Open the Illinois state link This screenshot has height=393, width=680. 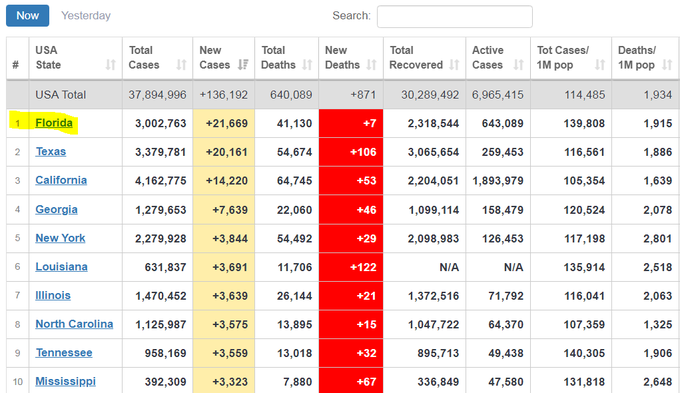53,295
